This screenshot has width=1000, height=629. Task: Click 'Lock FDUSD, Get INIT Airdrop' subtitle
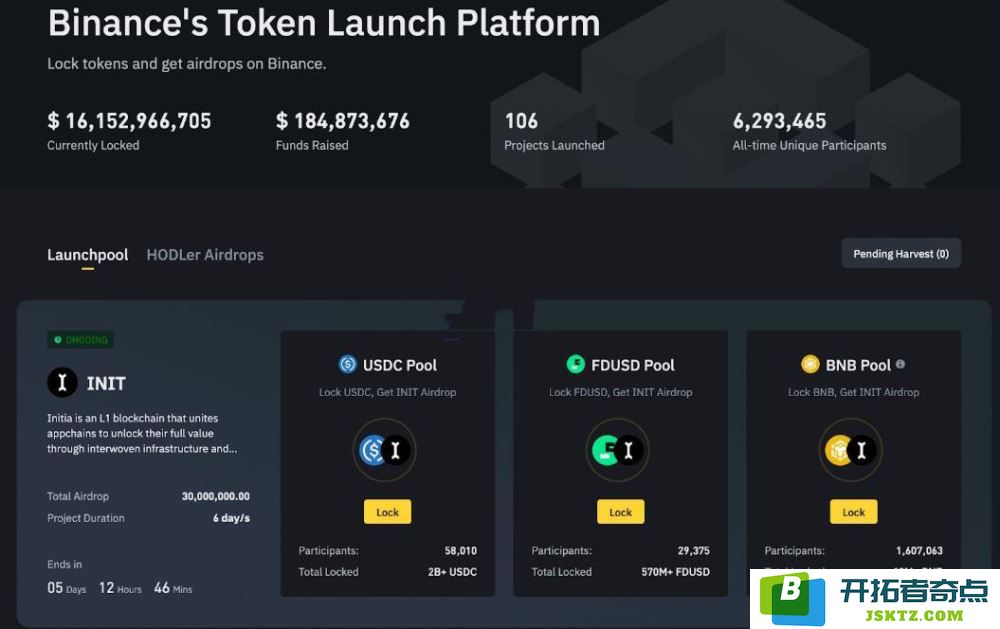tap(621, 392)
